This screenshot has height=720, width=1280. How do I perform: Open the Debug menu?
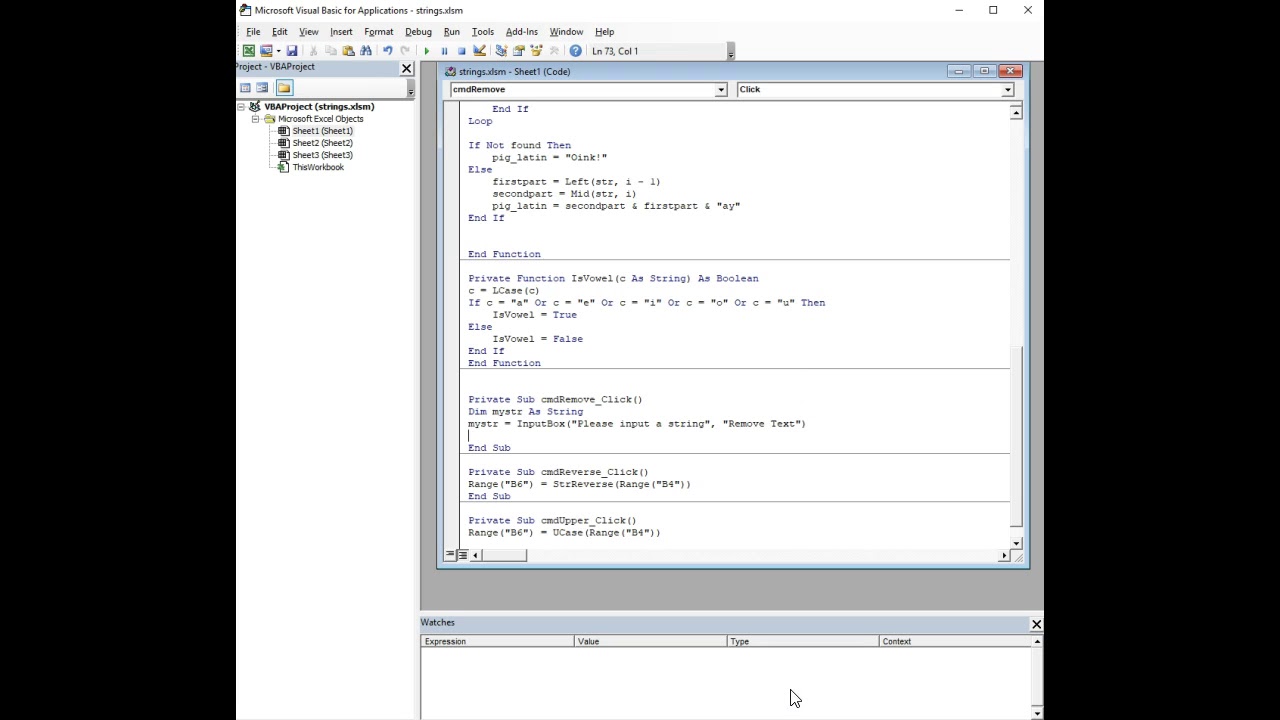(418, 32)
